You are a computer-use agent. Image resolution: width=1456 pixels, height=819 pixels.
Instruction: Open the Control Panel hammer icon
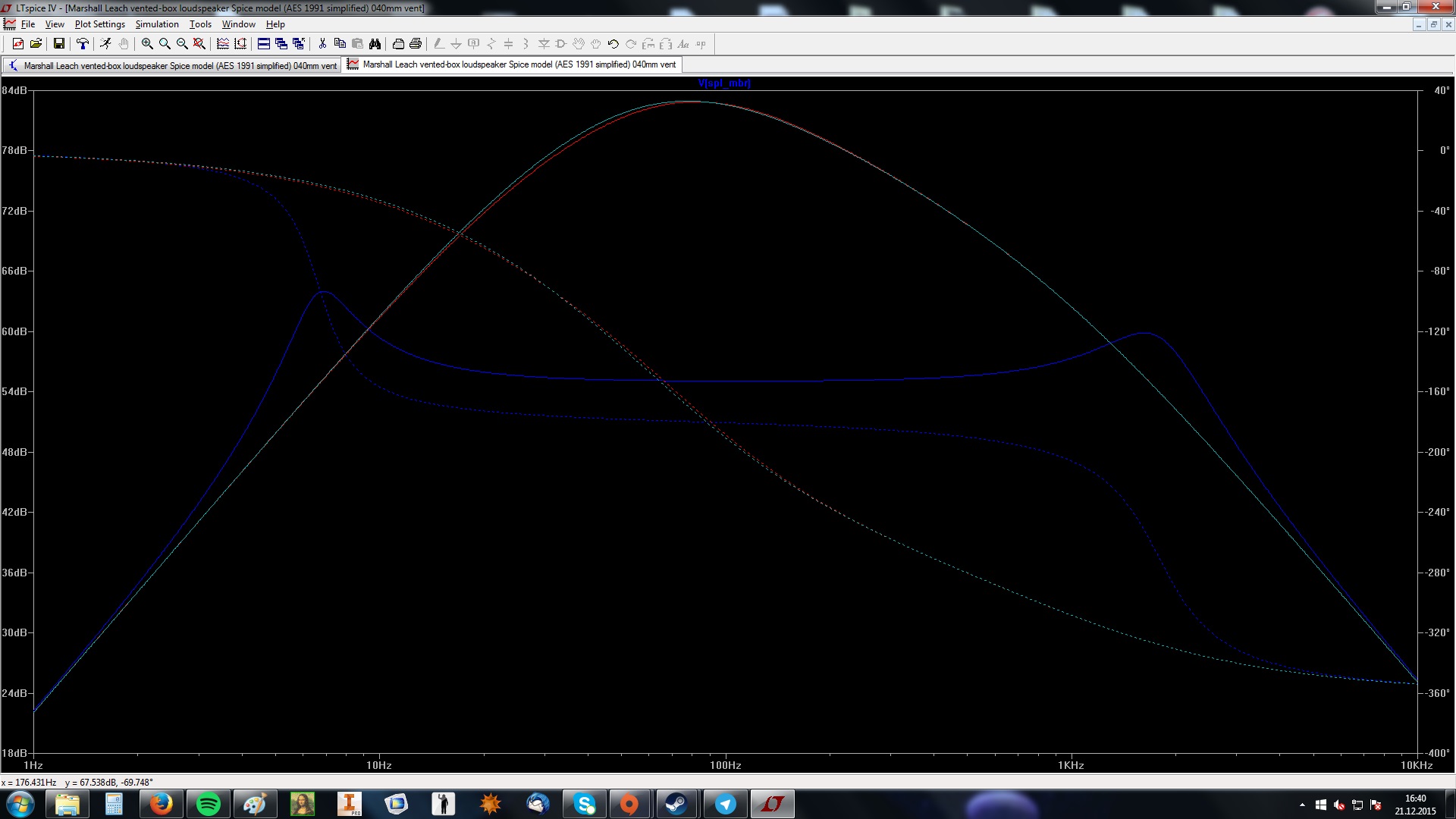83,44
